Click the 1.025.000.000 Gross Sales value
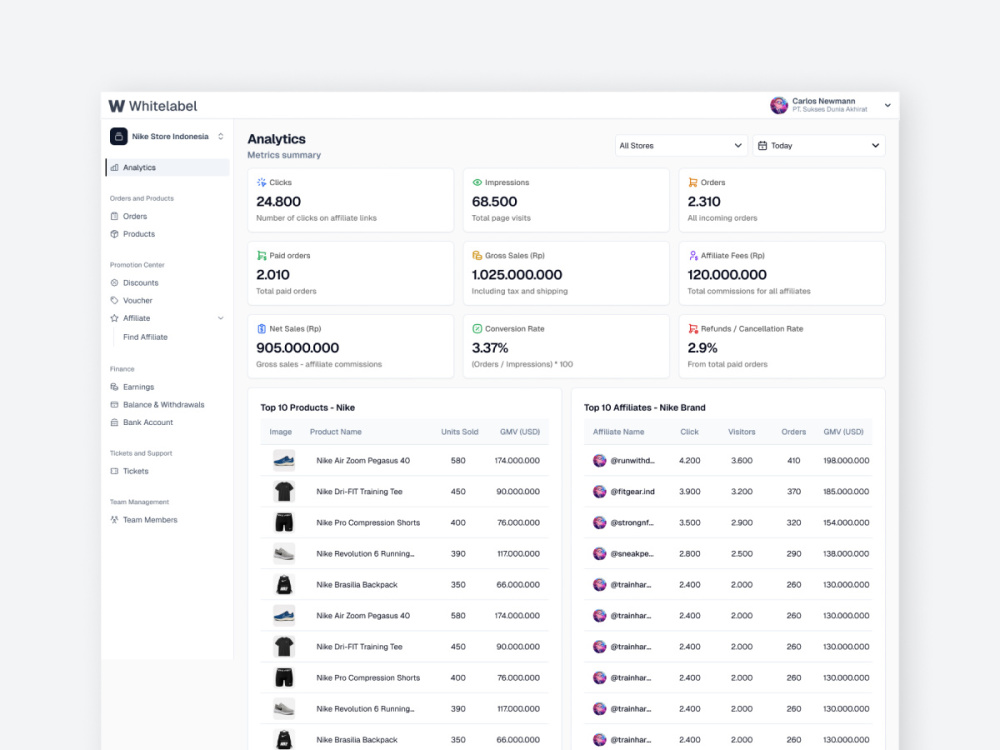The image size is (1000, 750). (x=517, y=275)
